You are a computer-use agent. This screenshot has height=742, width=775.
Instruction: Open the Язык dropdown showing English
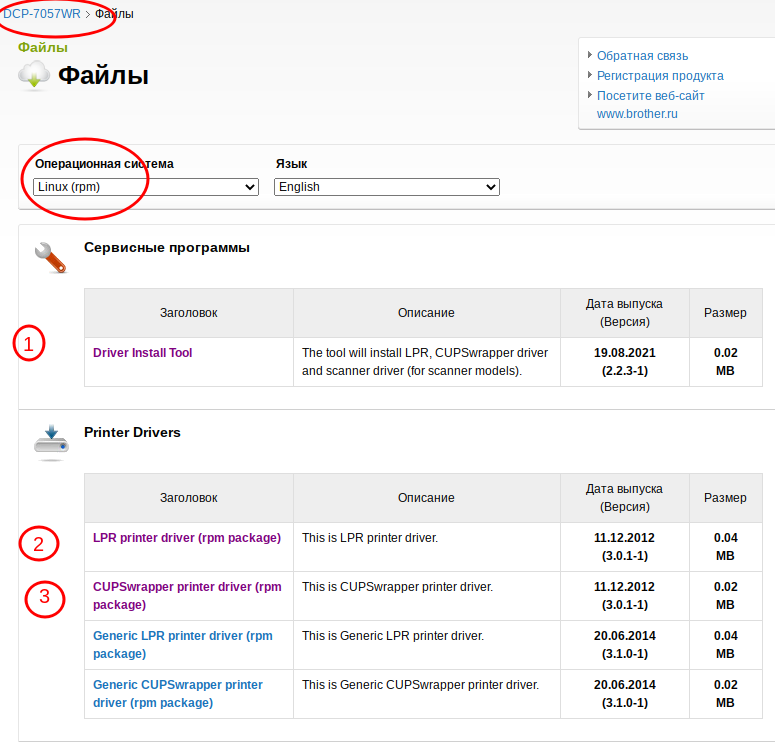(387, 187)
